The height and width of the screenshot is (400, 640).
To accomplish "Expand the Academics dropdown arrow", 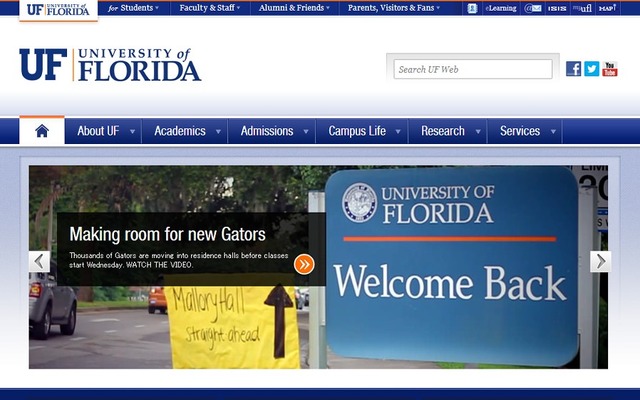I will point(218,131).
